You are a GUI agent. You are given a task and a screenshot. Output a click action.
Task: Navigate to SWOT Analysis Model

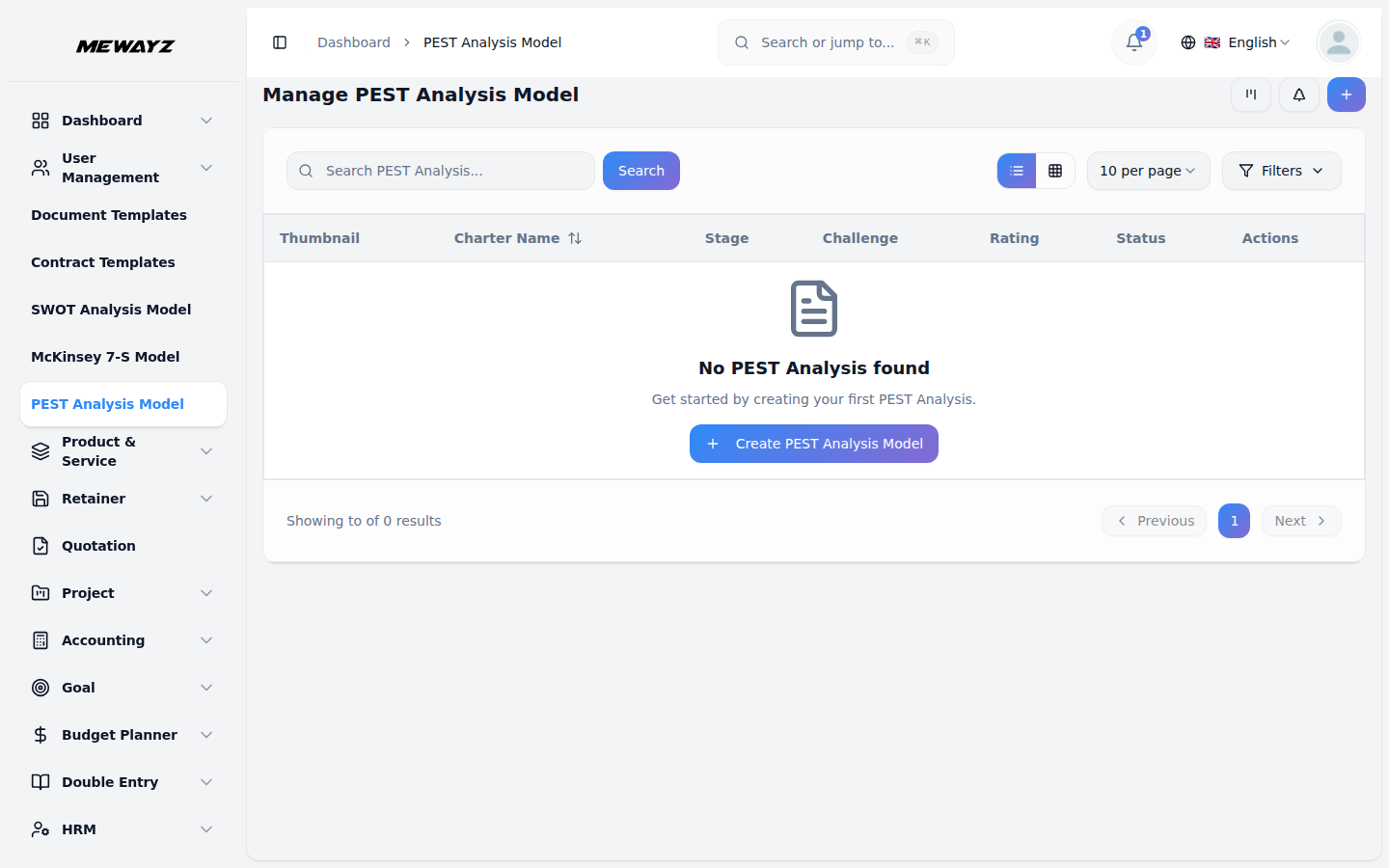(x=110, y=309)
